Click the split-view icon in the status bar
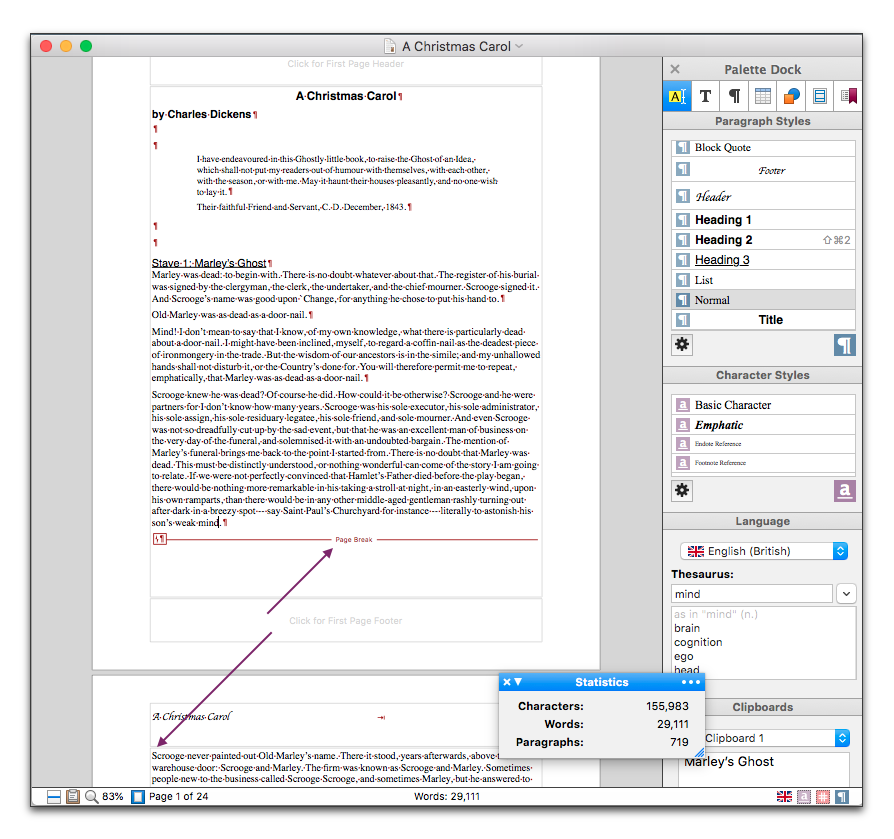Screen dimensions: 894x839 (54, 797)
